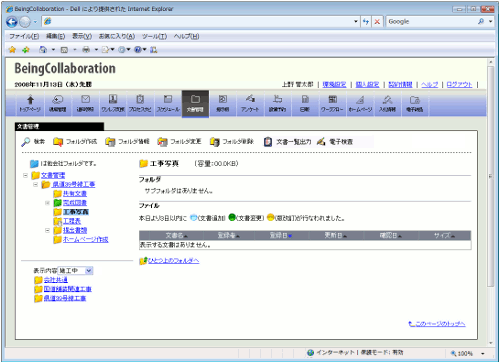The image size is (500, 363).
Task: Click the フォルダ情報 folder info icon
Action: (110, 142)
